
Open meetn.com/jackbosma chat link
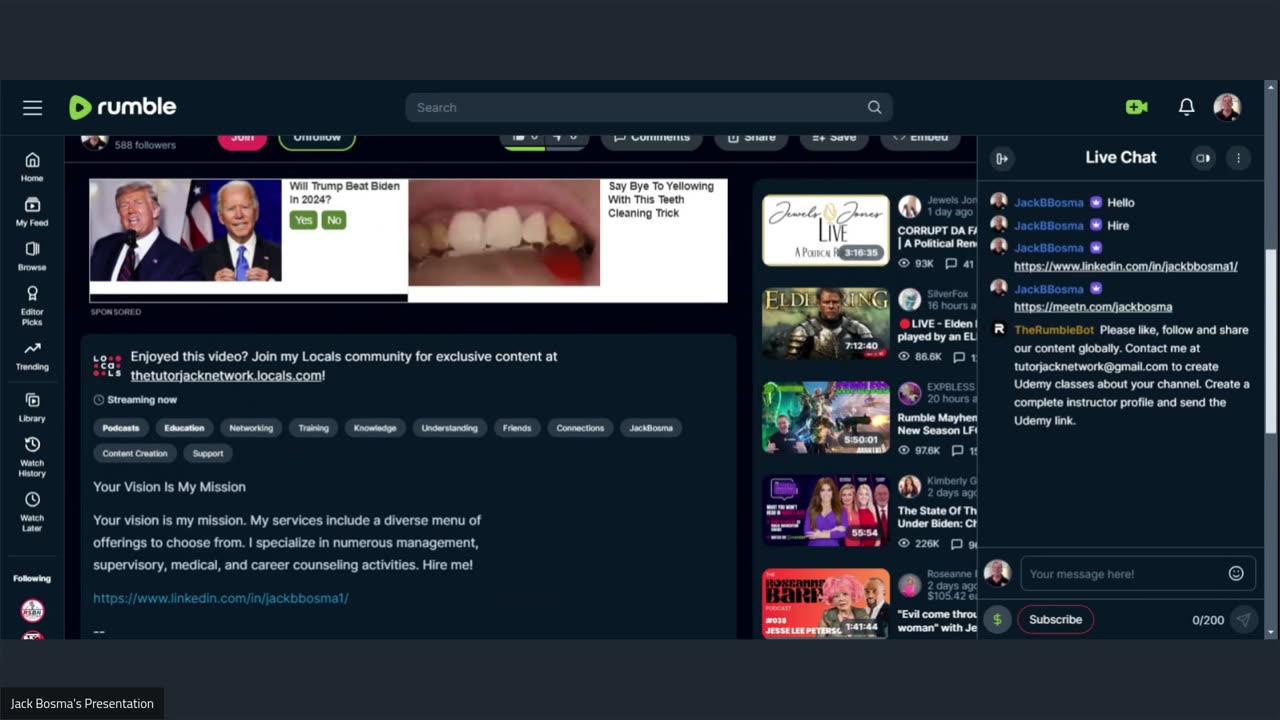click(1093, 307)
